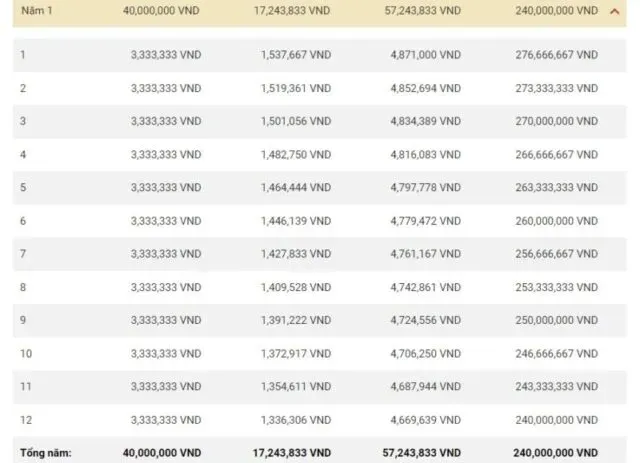Click the Năm 1 header row label

tap(36, 10)
